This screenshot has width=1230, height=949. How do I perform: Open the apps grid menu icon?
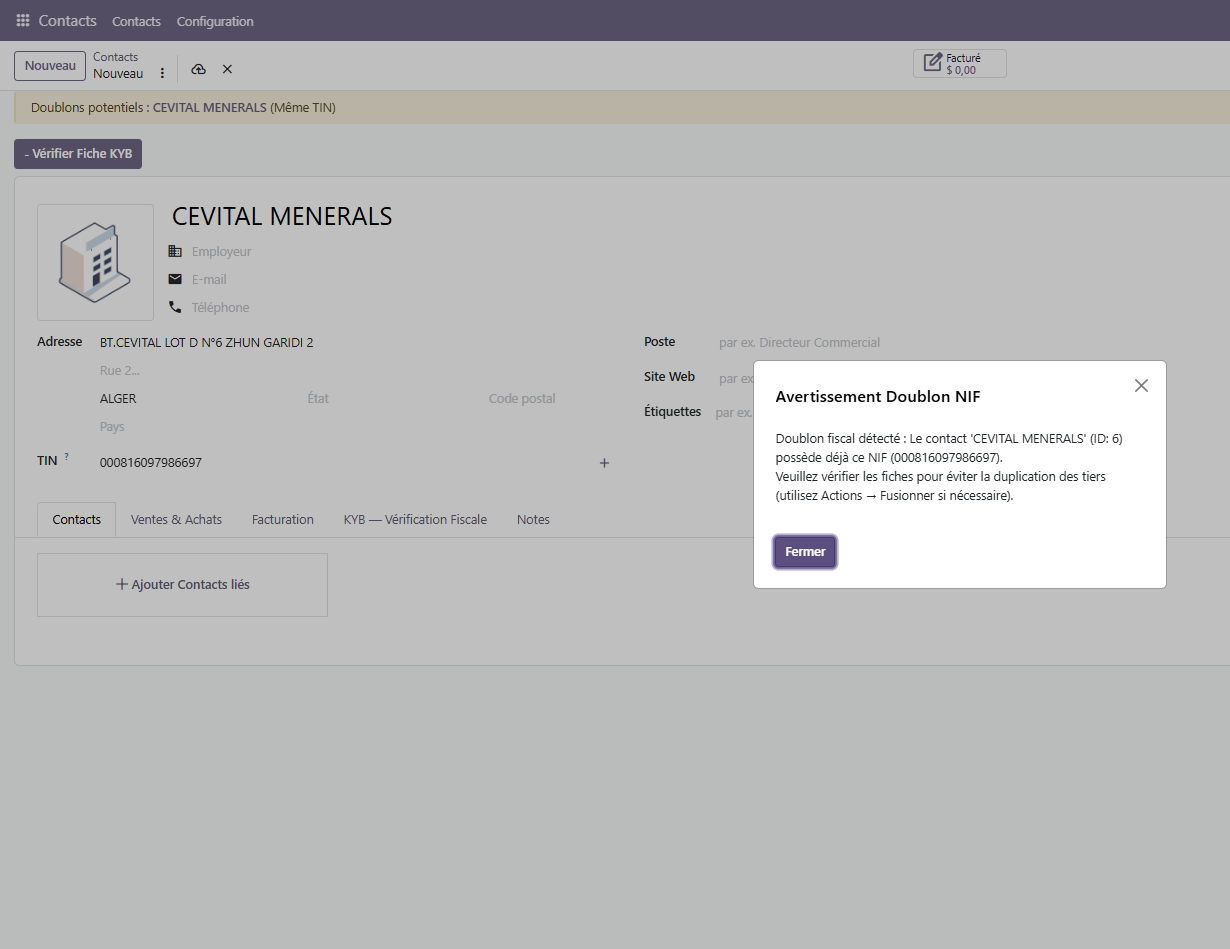tap(23, 20)
